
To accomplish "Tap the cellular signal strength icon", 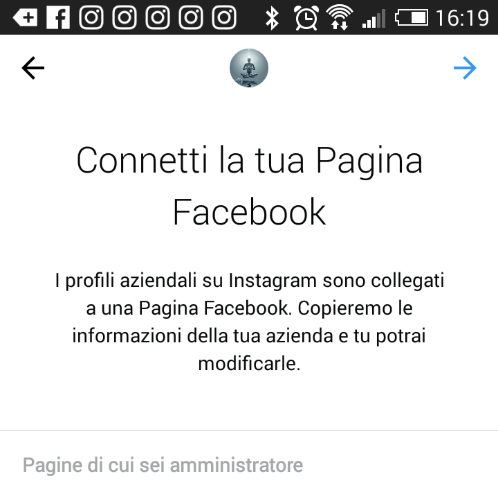I will 373,18.
